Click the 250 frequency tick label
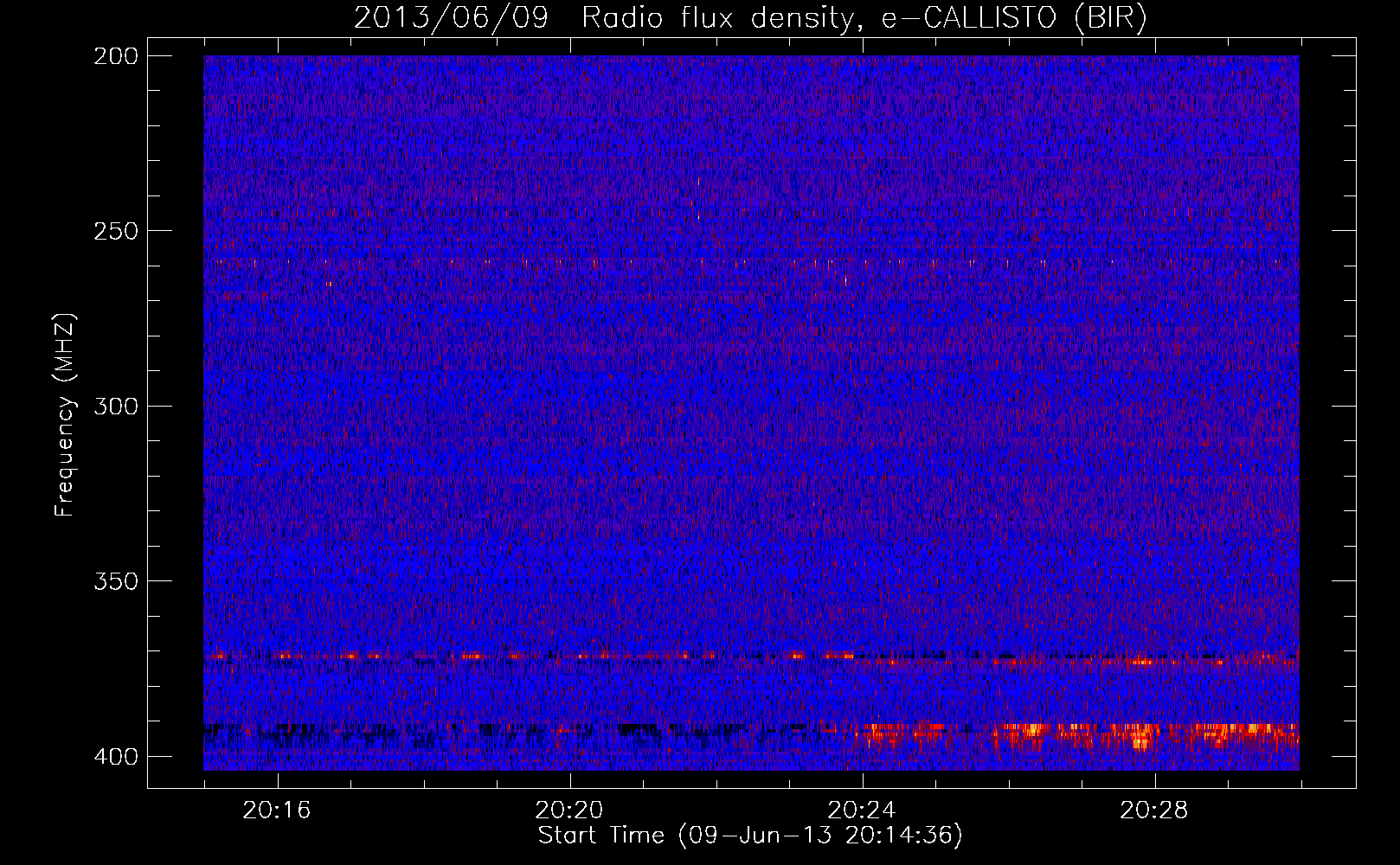 (x=115, y=231)
